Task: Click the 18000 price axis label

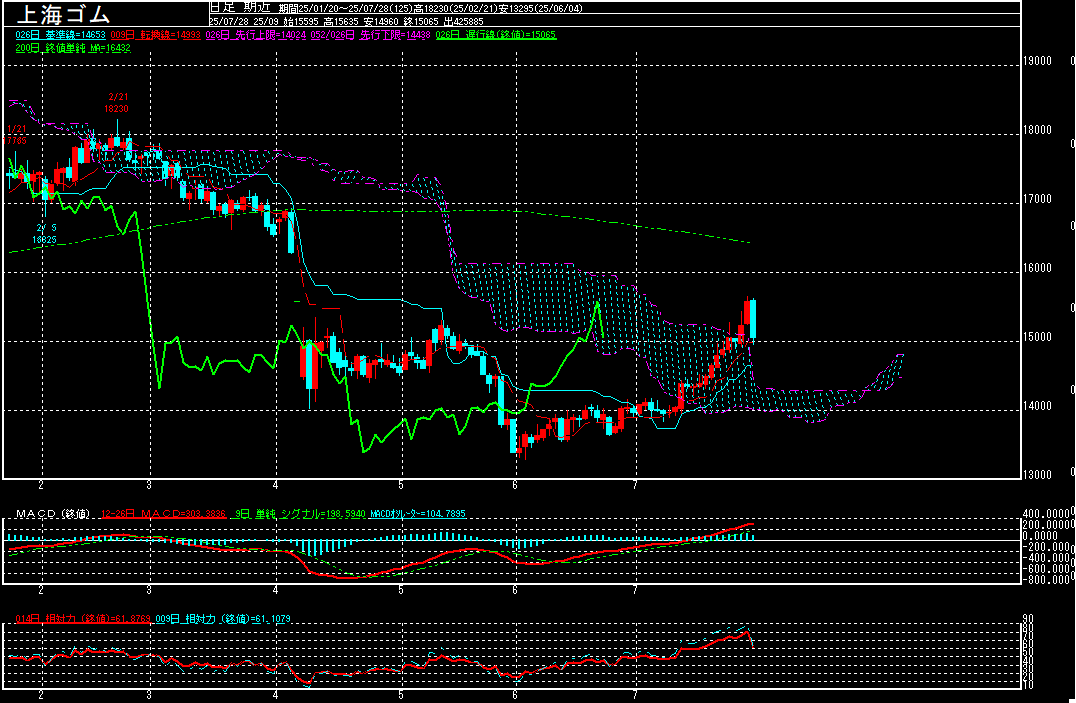Action: click(1037, 130)
